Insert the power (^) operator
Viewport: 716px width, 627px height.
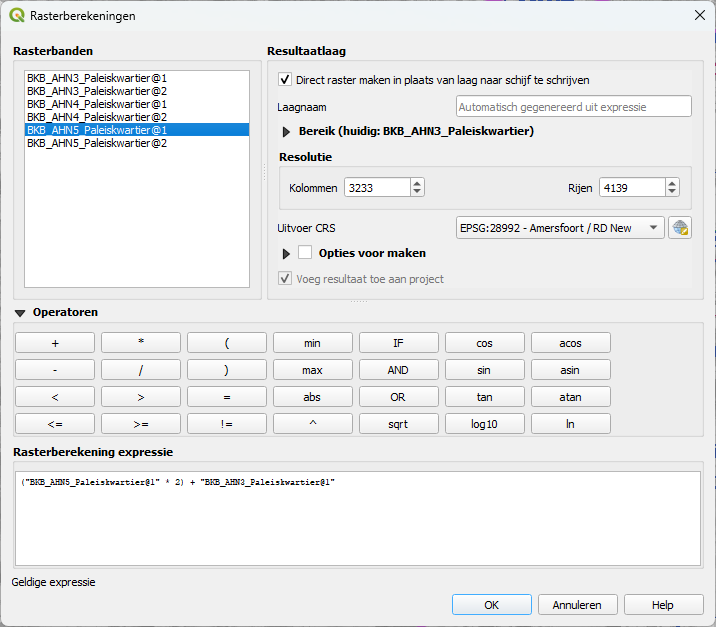click(x=312, y=424)
